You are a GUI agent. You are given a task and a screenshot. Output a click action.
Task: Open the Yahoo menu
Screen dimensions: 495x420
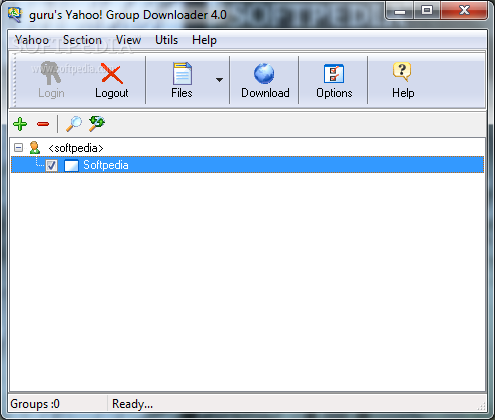coord(32,40)
